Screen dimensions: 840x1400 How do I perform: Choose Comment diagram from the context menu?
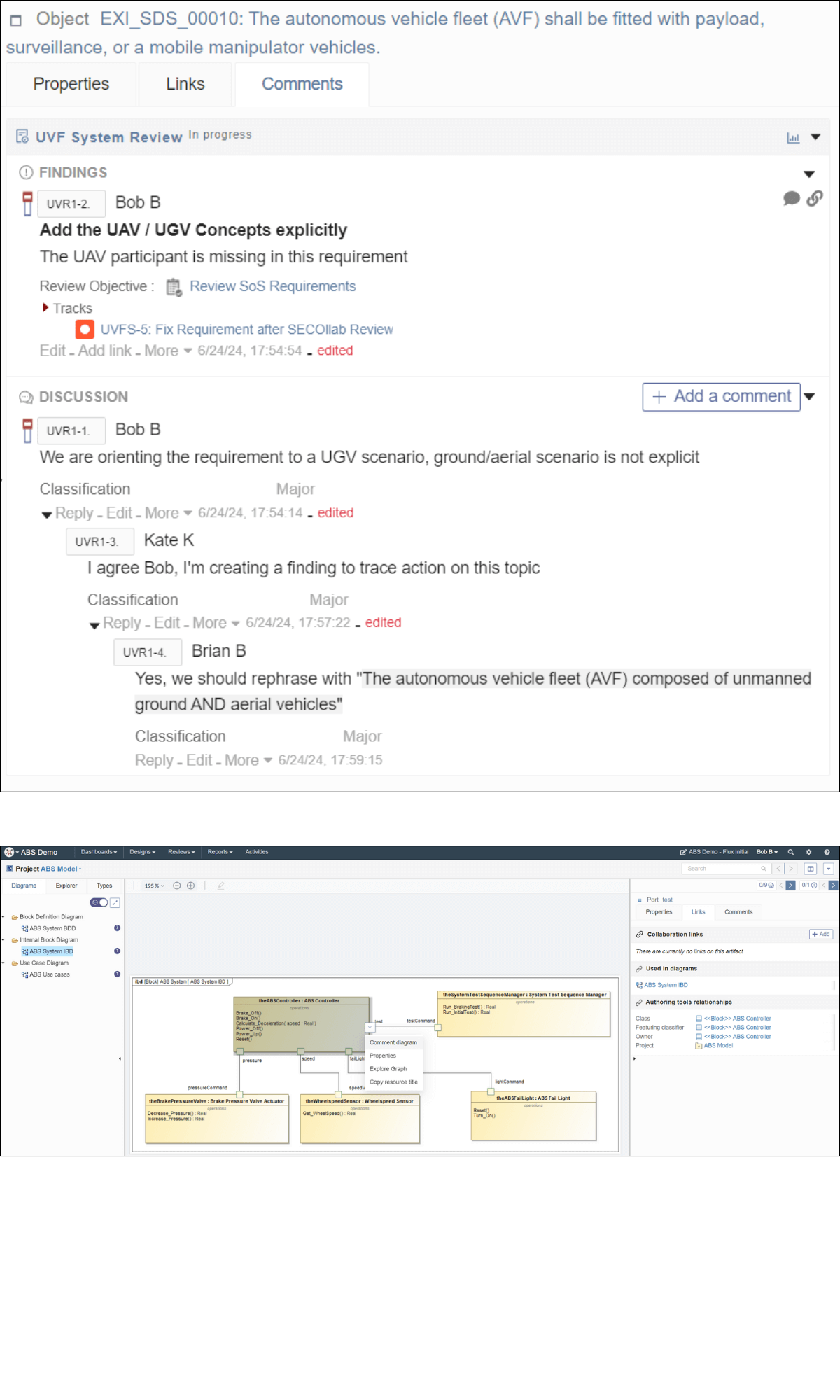coord(393,1042)
